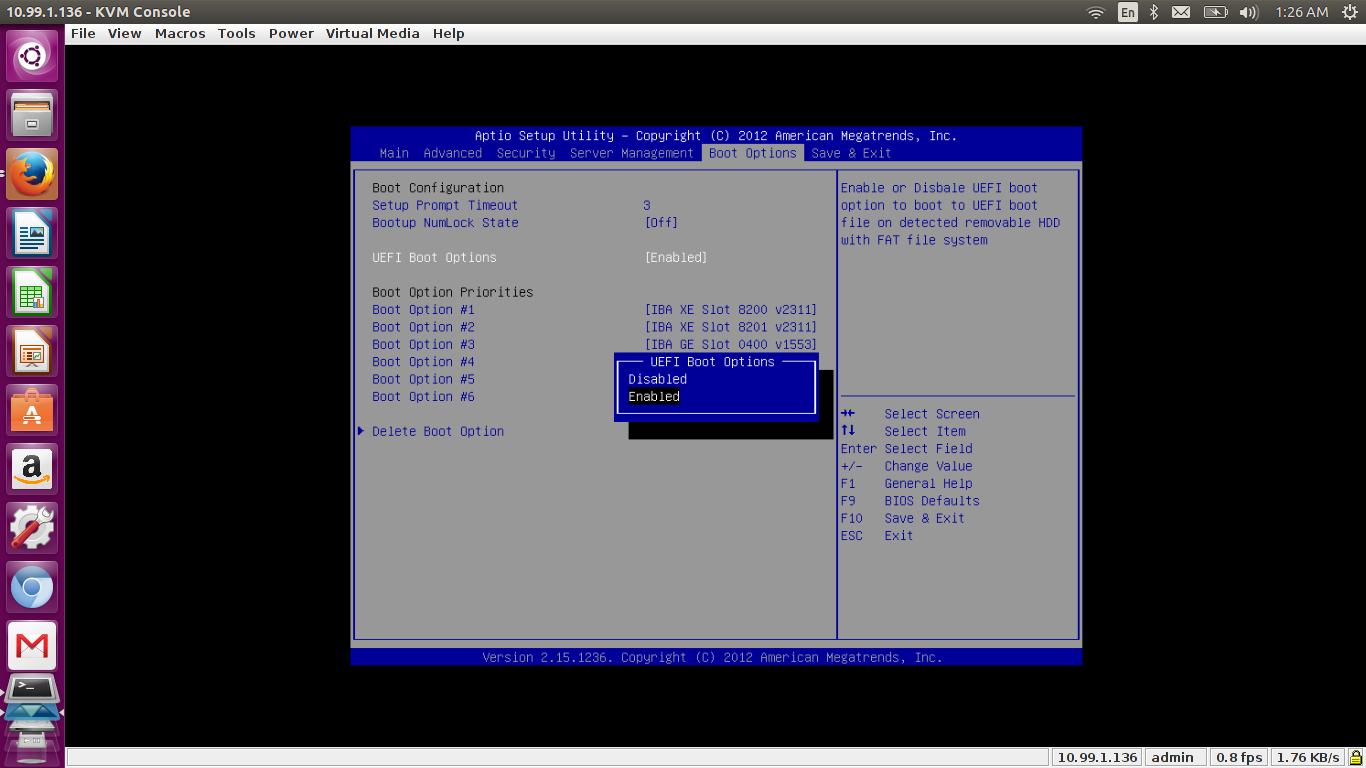
Task: Click the F9 BIOS Defaults help entry
Action: pos(910,501)
